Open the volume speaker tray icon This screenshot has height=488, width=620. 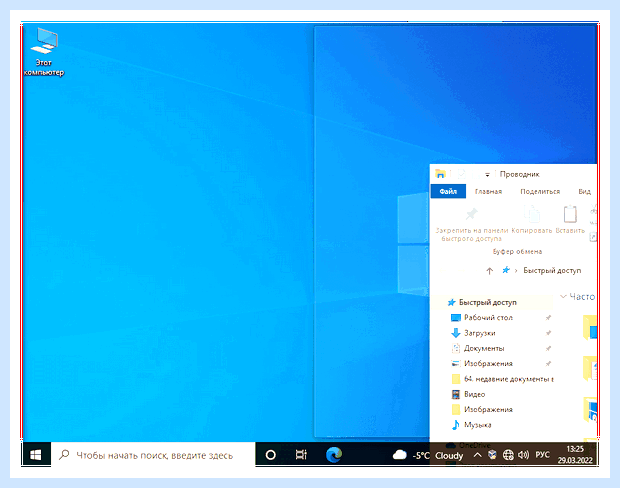click(524, 455)
